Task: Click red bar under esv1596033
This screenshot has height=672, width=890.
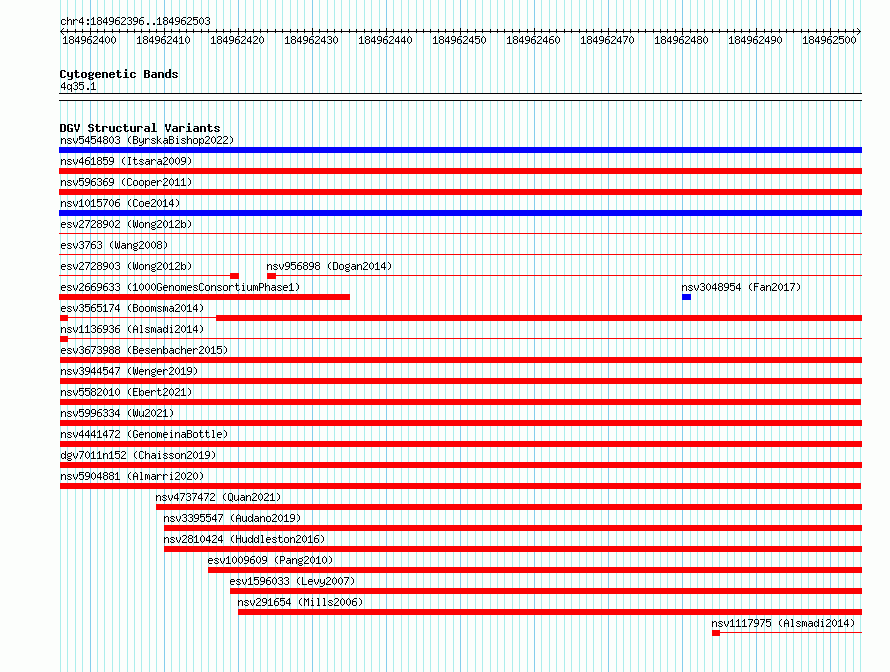Action: (x=546, y=591)
